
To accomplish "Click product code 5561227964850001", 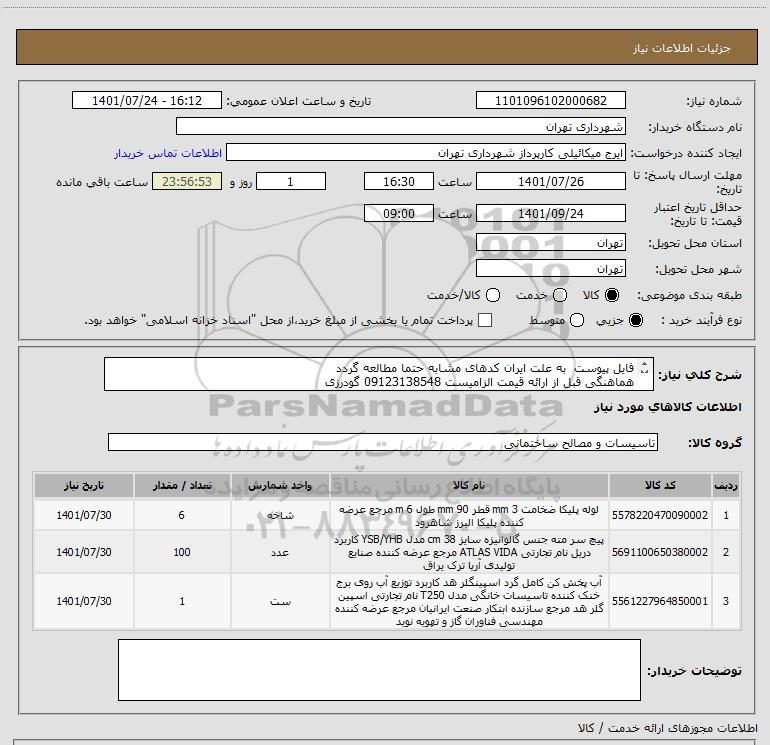I will click(x=660, y=601).
